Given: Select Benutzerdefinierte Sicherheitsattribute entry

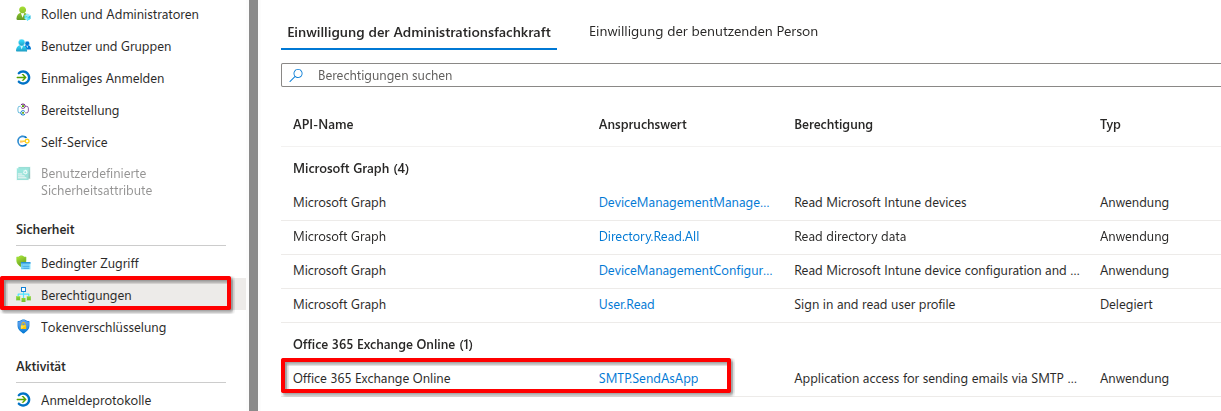Looking at the screenshot, I should 97,182.
